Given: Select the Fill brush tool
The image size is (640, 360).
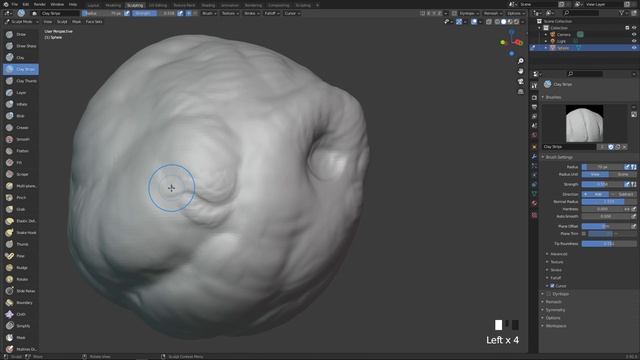Looking at the screenshot, I should 20,162.
